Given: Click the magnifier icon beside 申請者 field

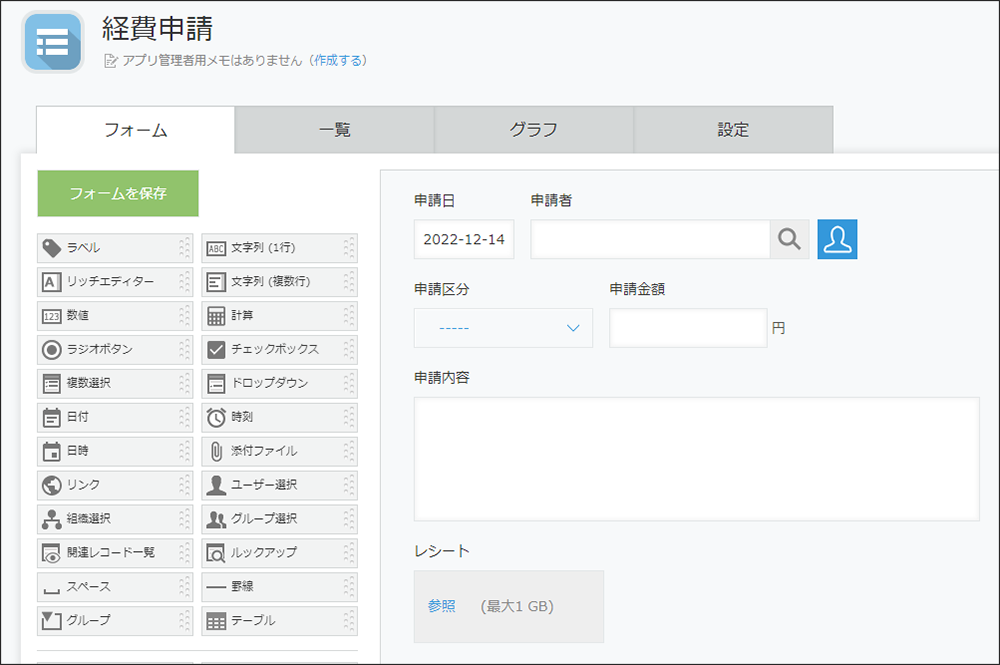Looking at the screenshot, I should tap(789, 239).
